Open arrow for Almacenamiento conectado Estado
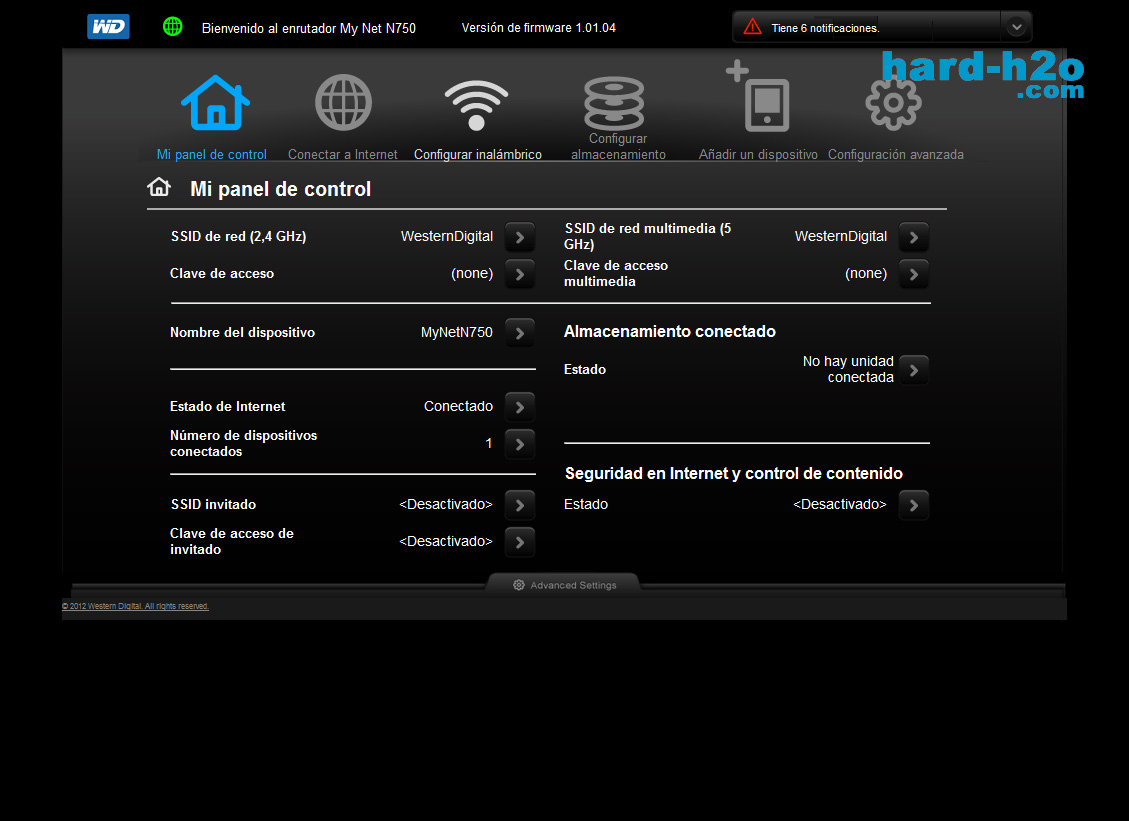The image size is (1129, 821). [x=914, y=370]
